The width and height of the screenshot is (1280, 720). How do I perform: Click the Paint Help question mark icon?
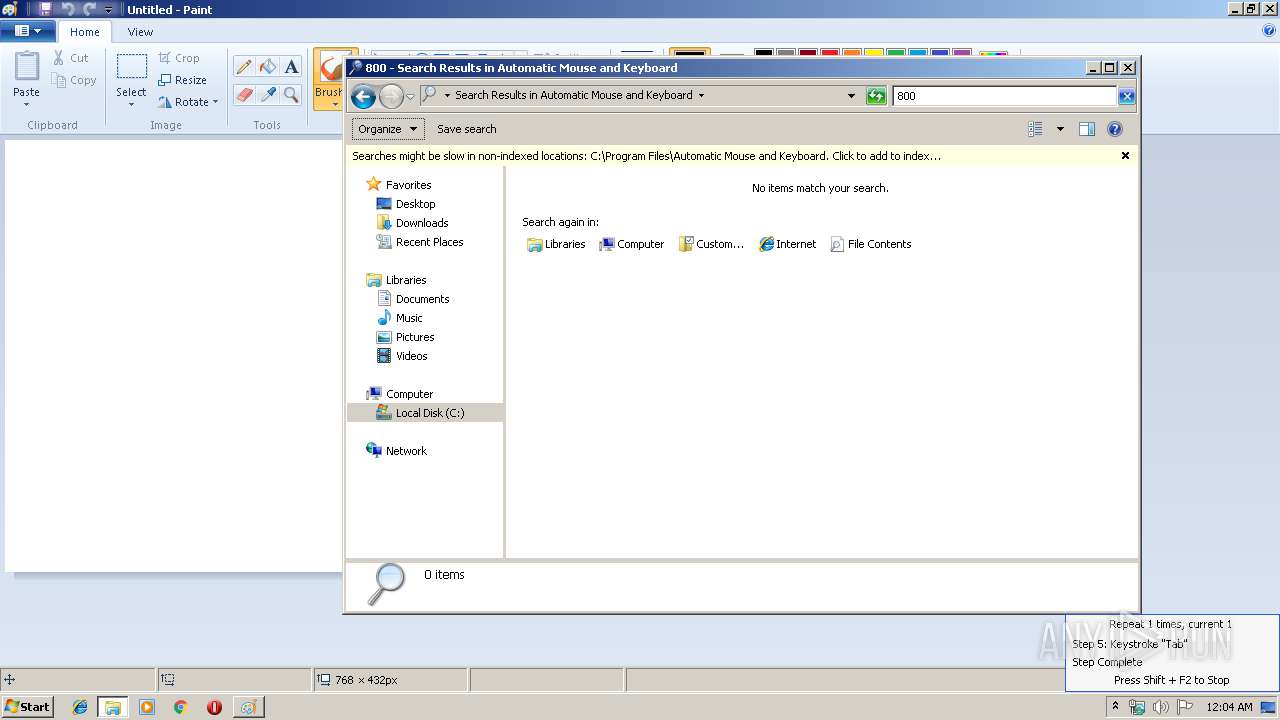pyautogui.click(x=1269, y=31)
